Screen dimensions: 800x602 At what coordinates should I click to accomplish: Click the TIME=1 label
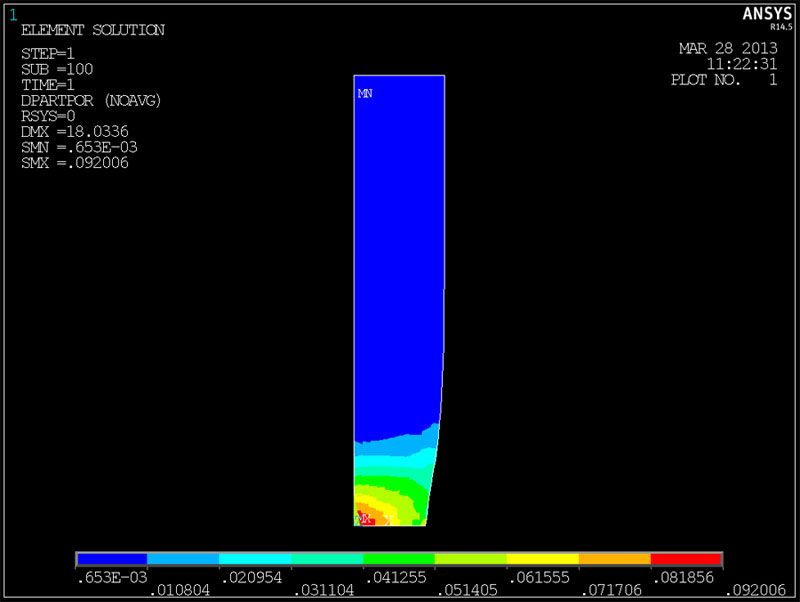tap(47, 85)
